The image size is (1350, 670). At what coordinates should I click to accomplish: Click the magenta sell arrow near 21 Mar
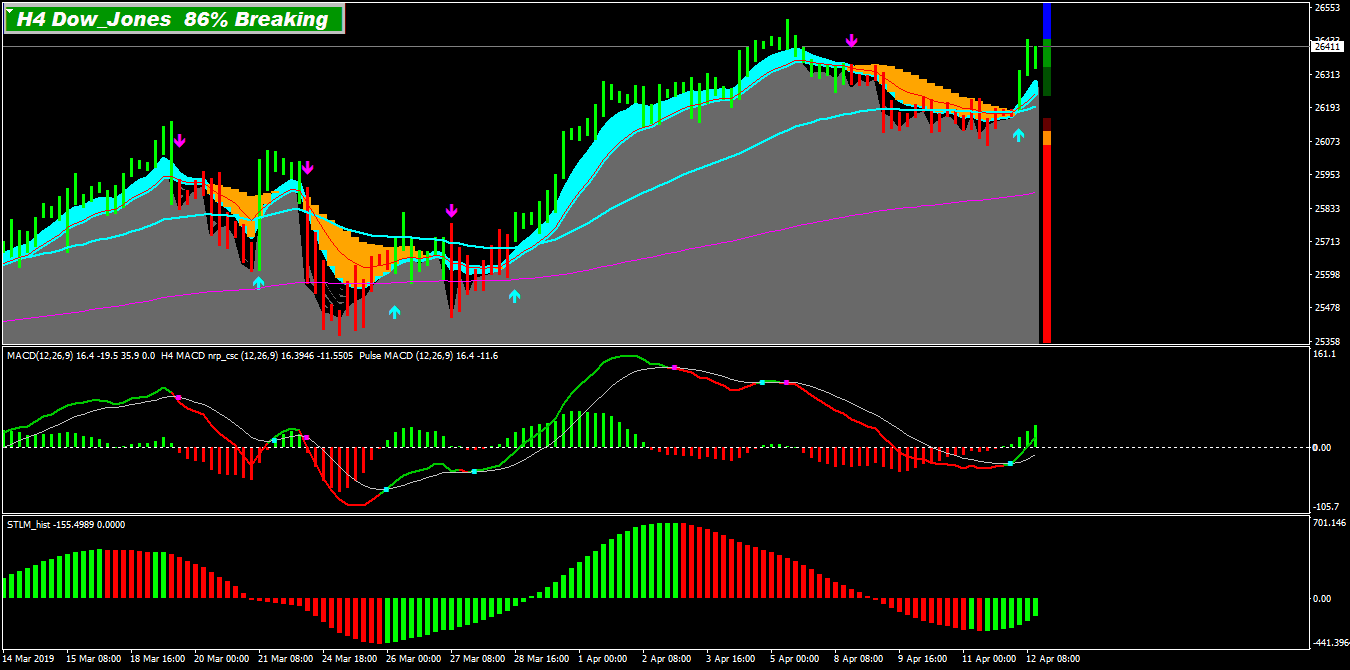(x=308, y=167)
